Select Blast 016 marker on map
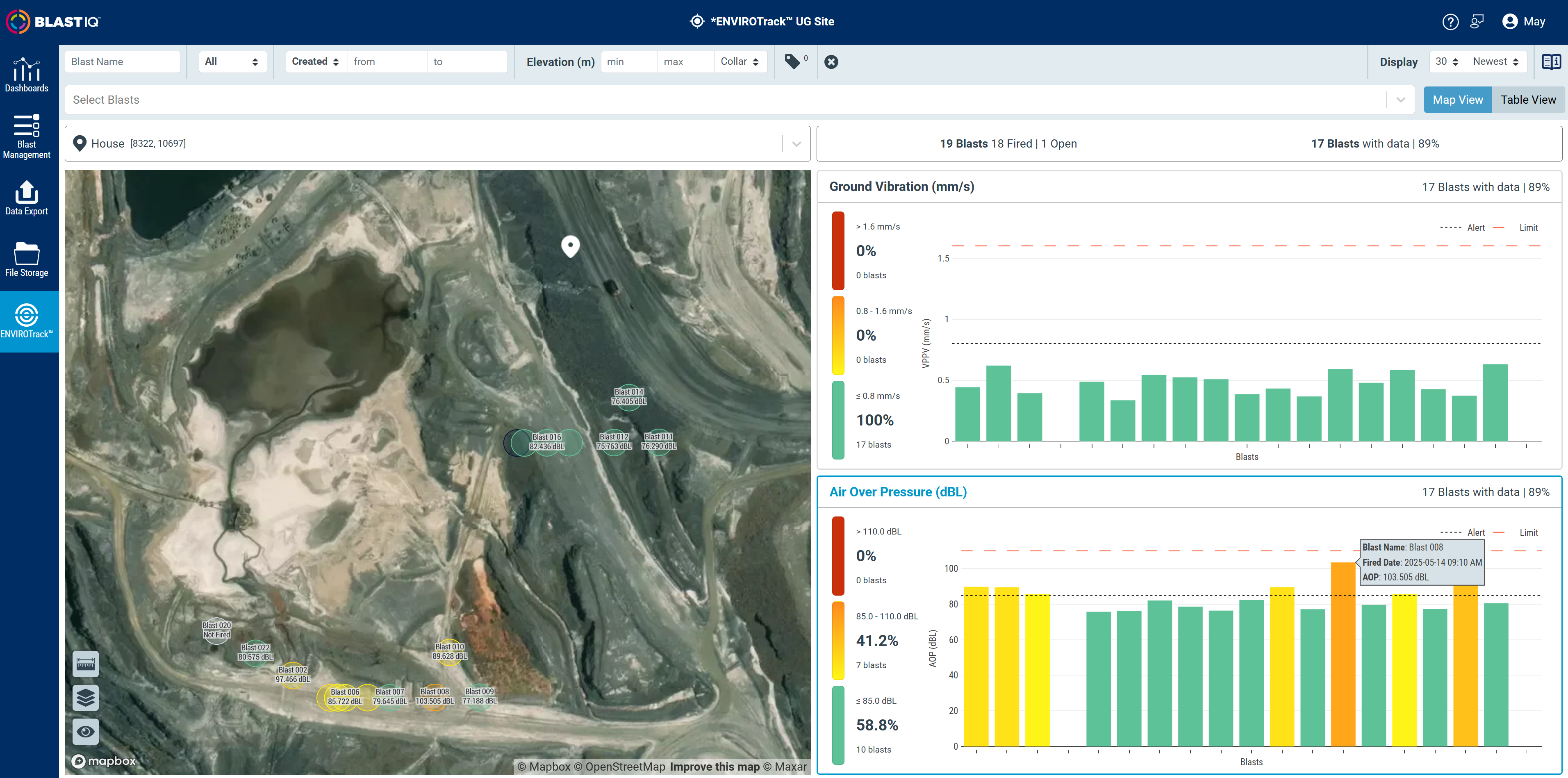Viewport: 1568px width, 778px height. [546, 442]
